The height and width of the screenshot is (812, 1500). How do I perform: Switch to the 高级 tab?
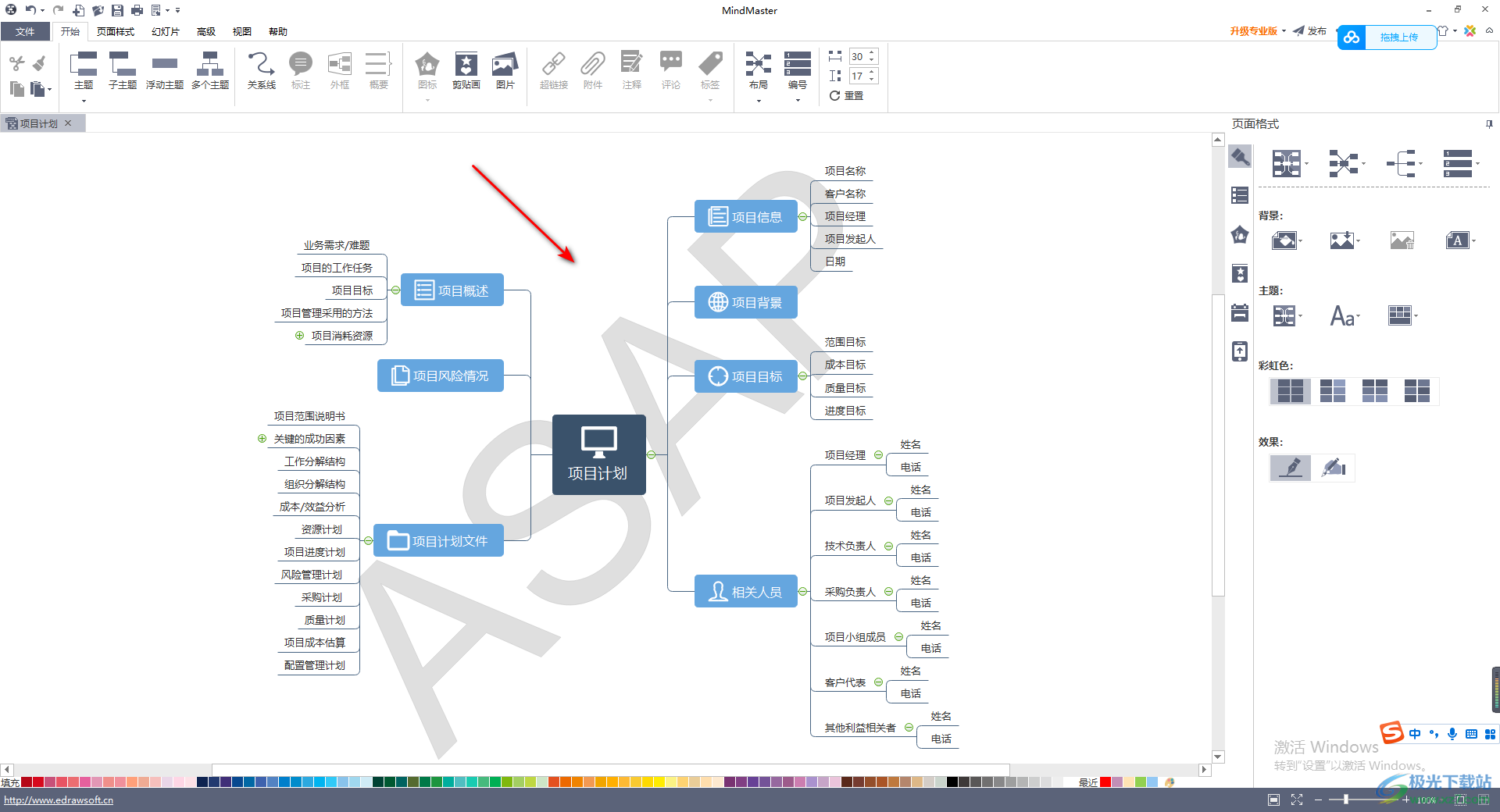pos(206,31)
